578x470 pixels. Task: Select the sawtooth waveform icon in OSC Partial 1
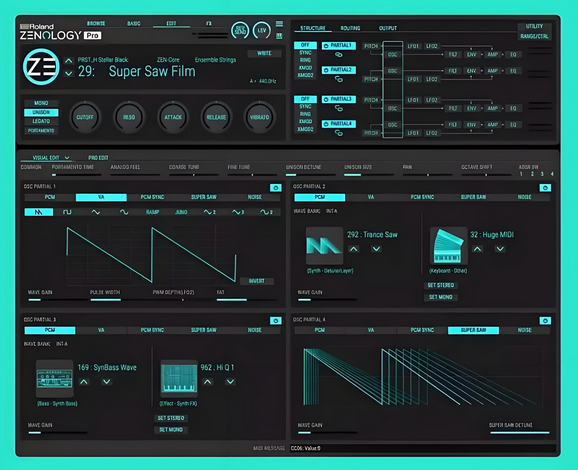coord(39,212)
